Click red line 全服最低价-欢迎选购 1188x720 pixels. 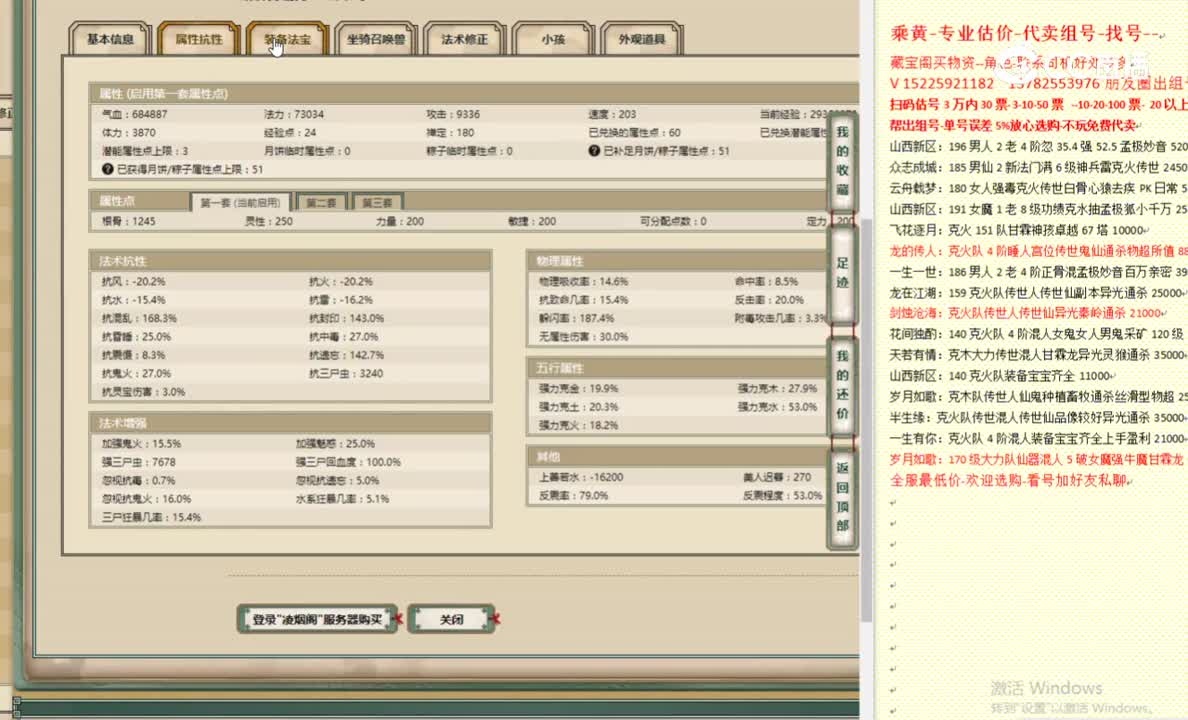(1010, 481)
